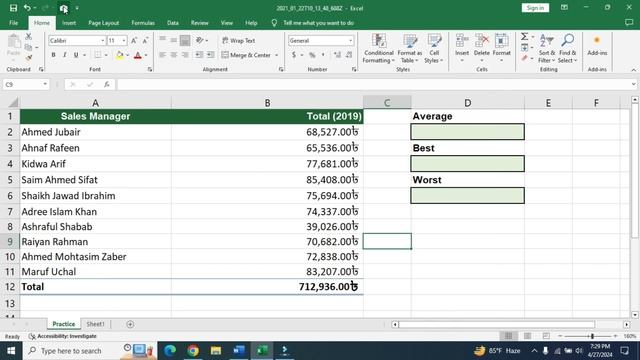Click the Sign in button
This screenshot has height=360, width=640.
click(x=535, y=8)
